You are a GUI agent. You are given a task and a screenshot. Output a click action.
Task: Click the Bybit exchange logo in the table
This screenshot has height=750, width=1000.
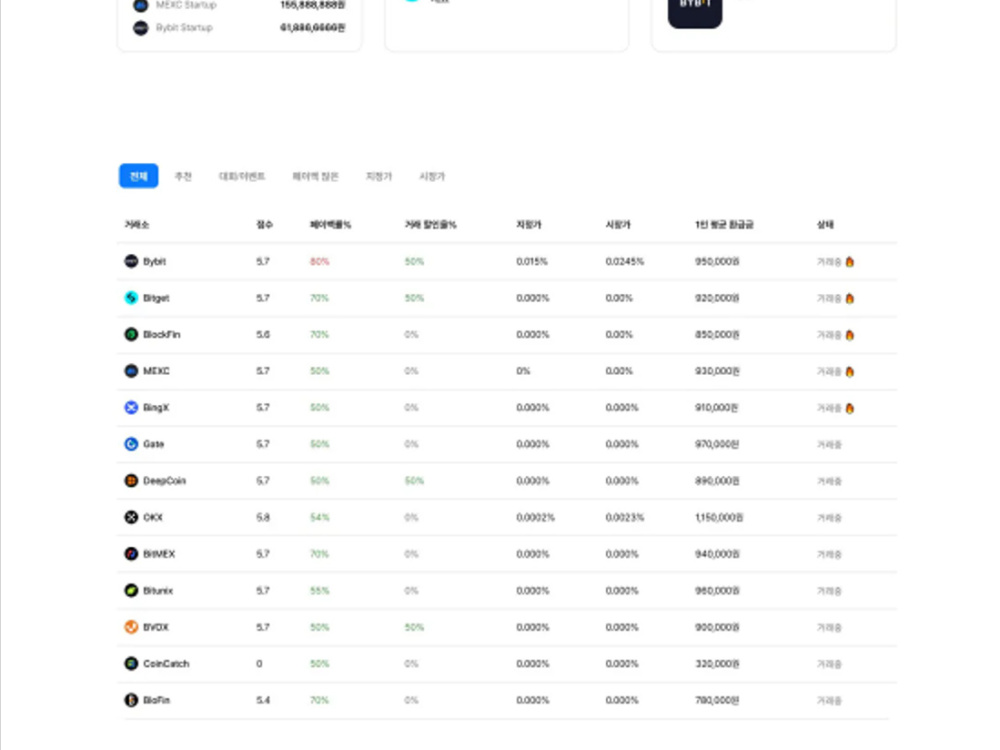pos(131,261)
